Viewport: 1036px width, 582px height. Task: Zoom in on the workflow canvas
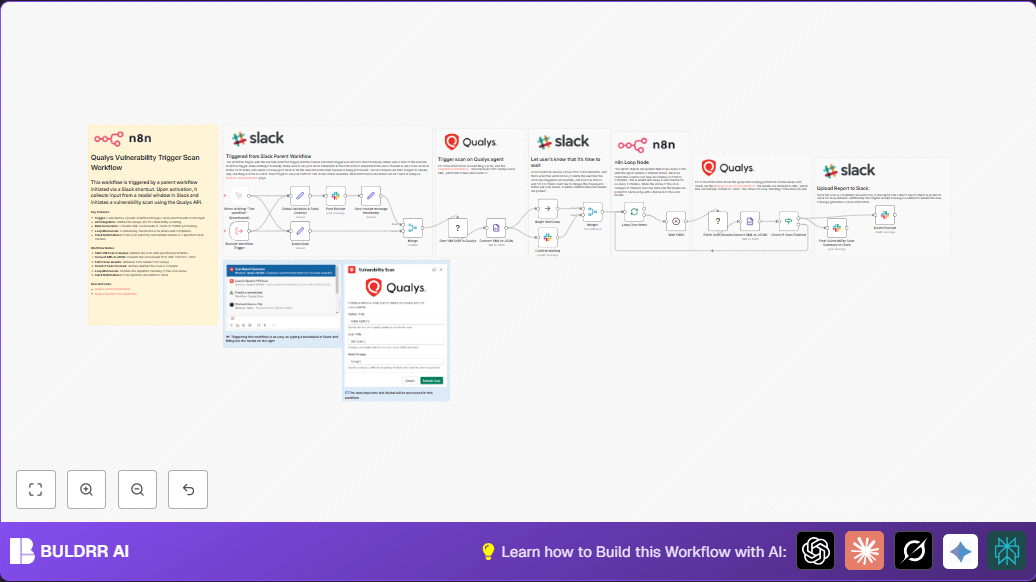pyautogui.click(x=87, y=490)
